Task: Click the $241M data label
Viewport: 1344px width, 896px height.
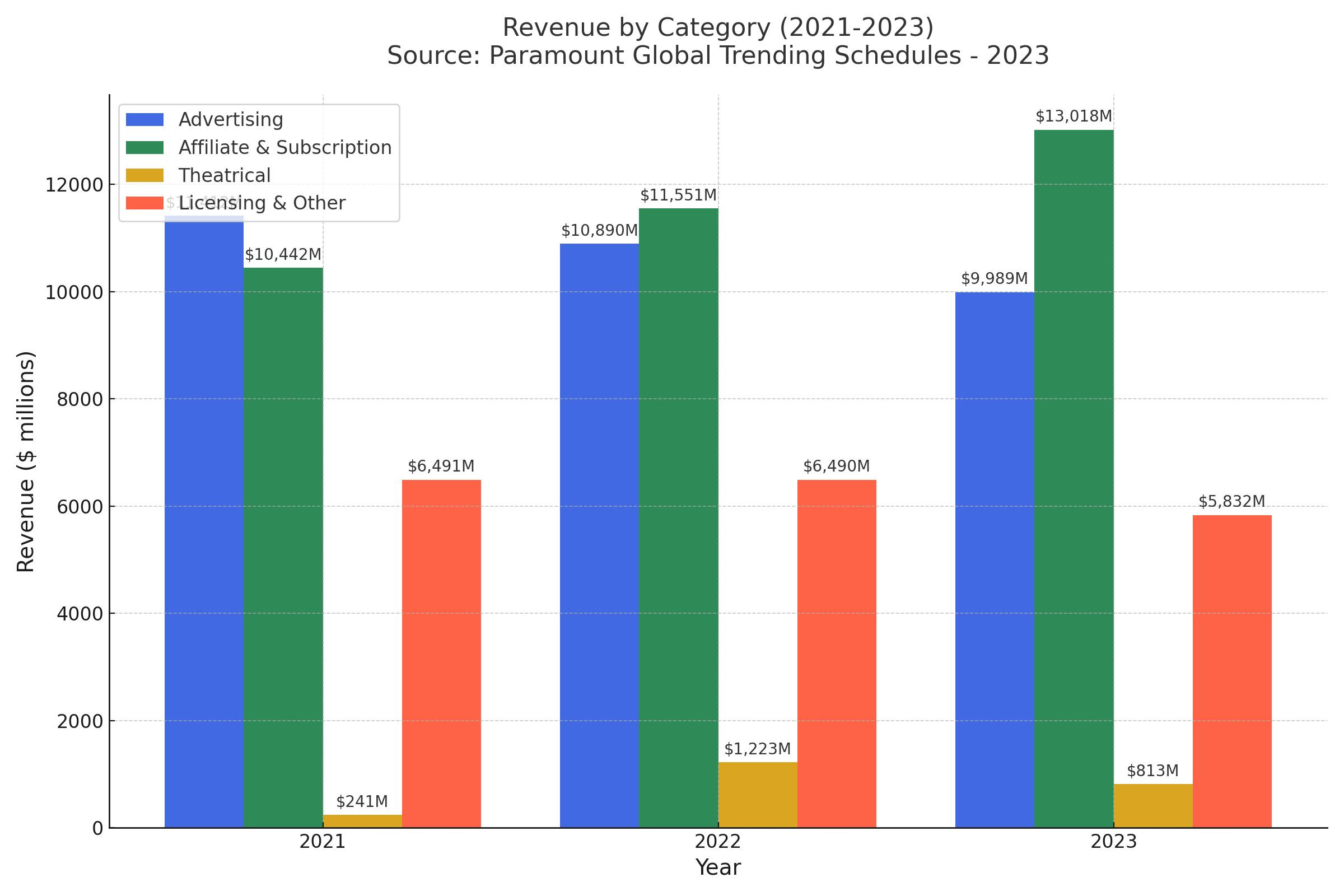Action: point(362,802)
